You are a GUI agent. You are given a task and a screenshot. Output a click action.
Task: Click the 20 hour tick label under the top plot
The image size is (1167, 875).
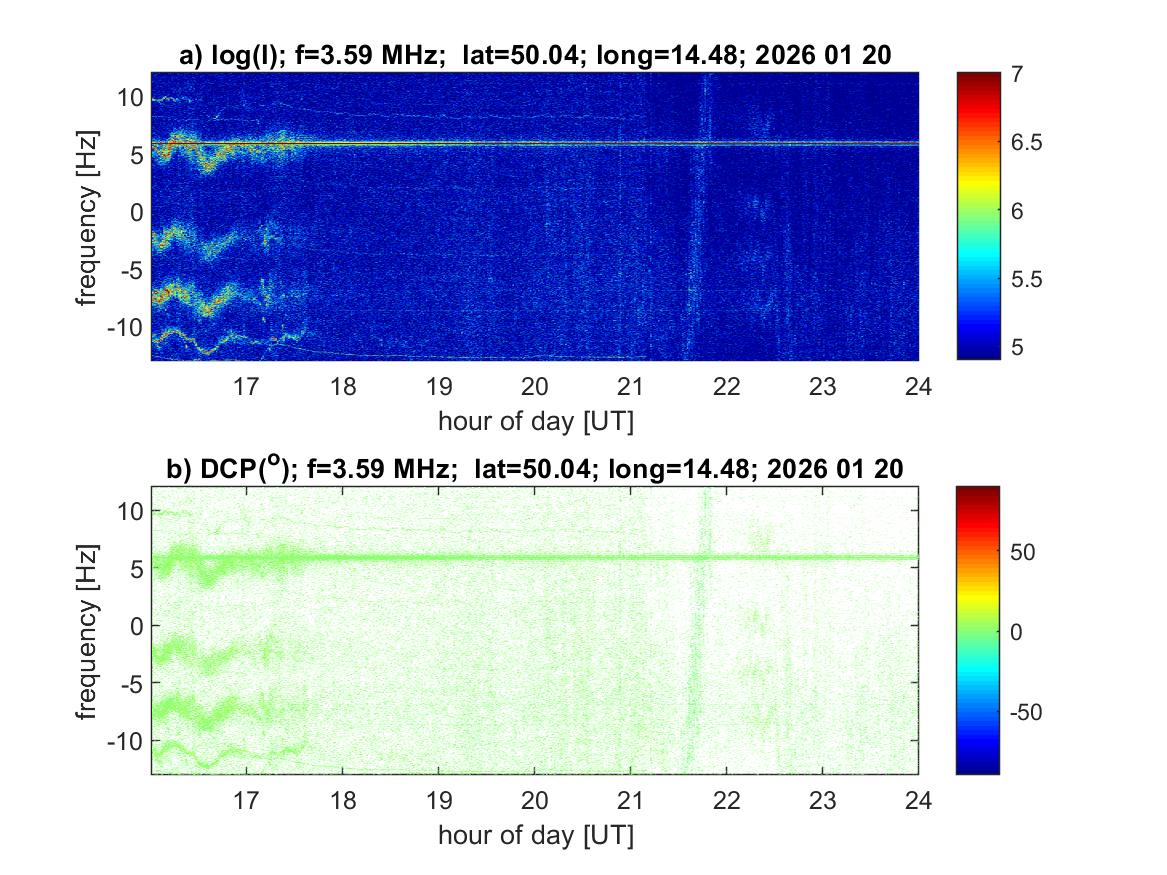[535, 387]
